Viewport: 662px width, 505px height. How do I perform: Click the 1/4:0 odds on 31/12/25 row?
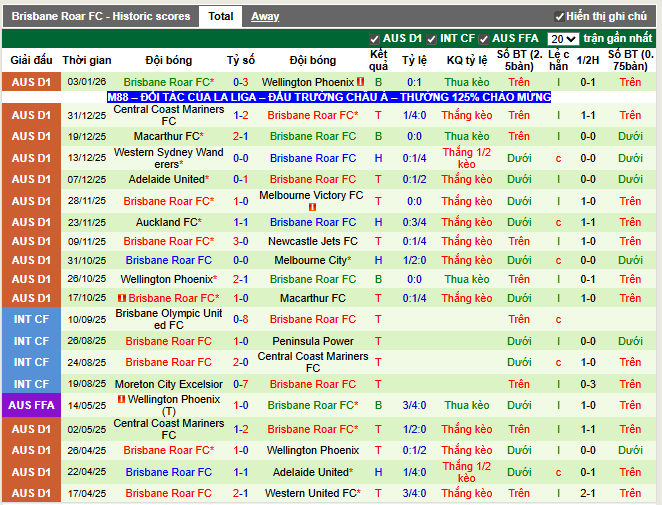click(414, 115)
